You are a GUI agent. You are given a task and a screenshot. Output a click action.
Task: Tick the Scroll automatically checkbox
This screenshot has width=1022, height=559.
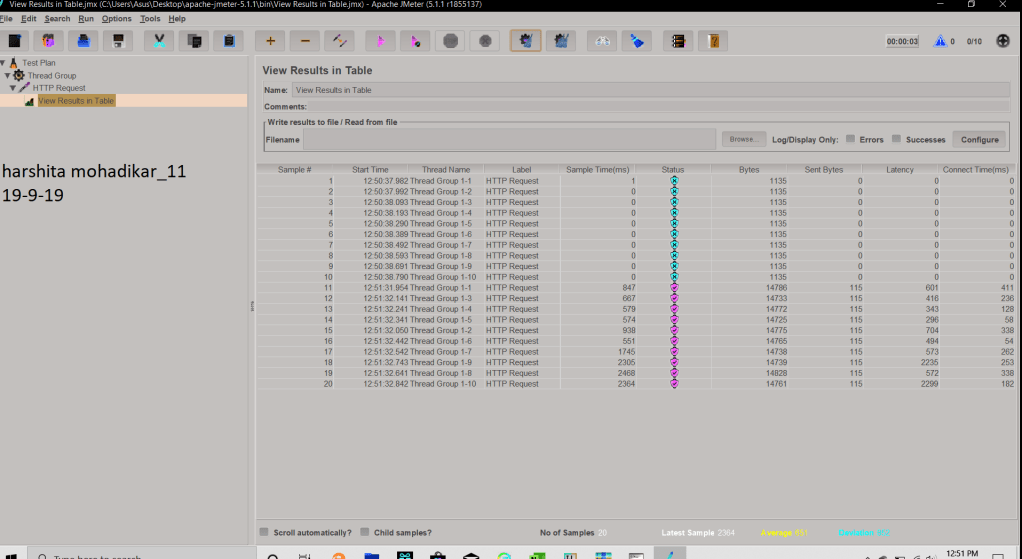tap(264, 532)
